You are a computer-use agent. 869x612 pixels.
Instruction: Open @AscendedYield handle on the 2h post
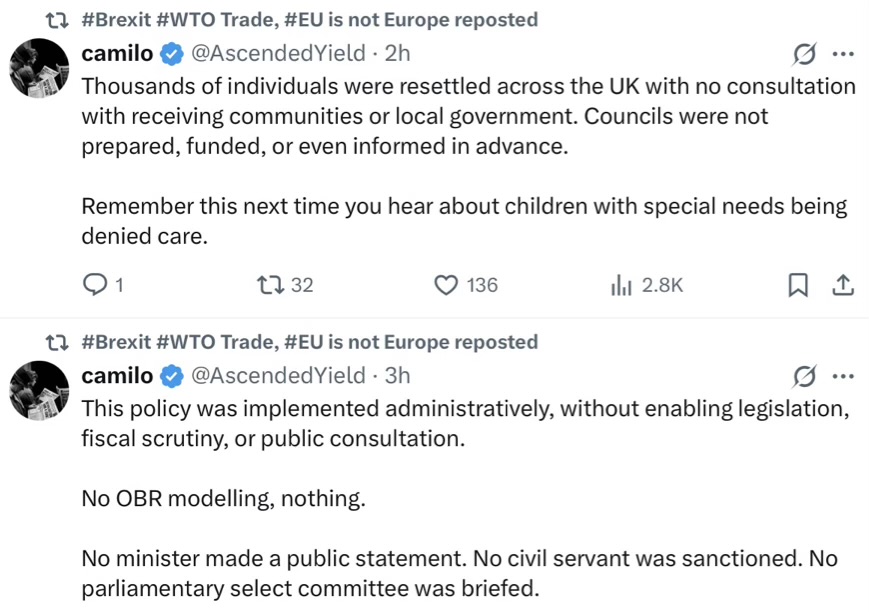(278, 54)
